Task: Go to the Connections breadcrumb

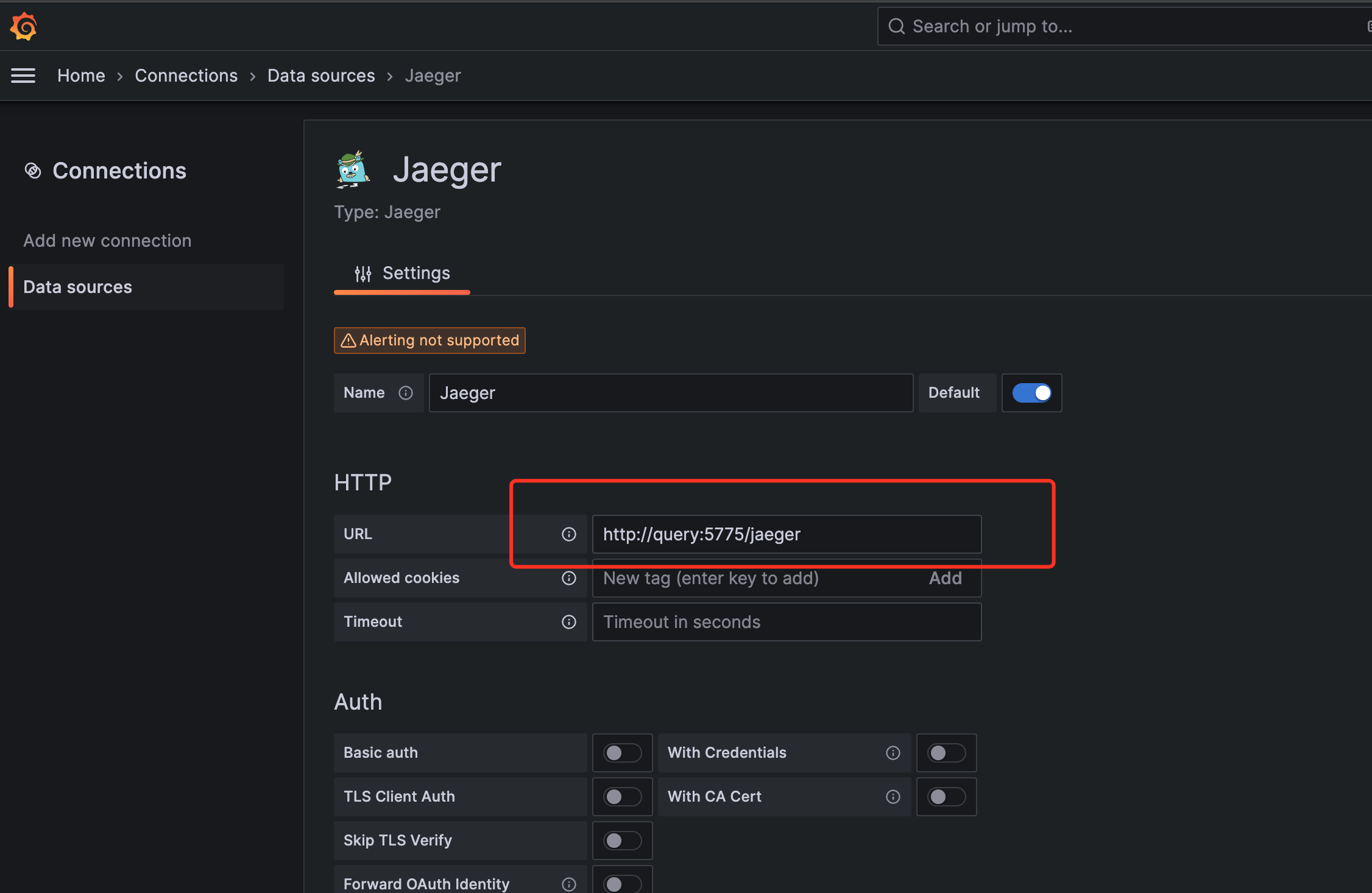Action: (x=186, y=76)
